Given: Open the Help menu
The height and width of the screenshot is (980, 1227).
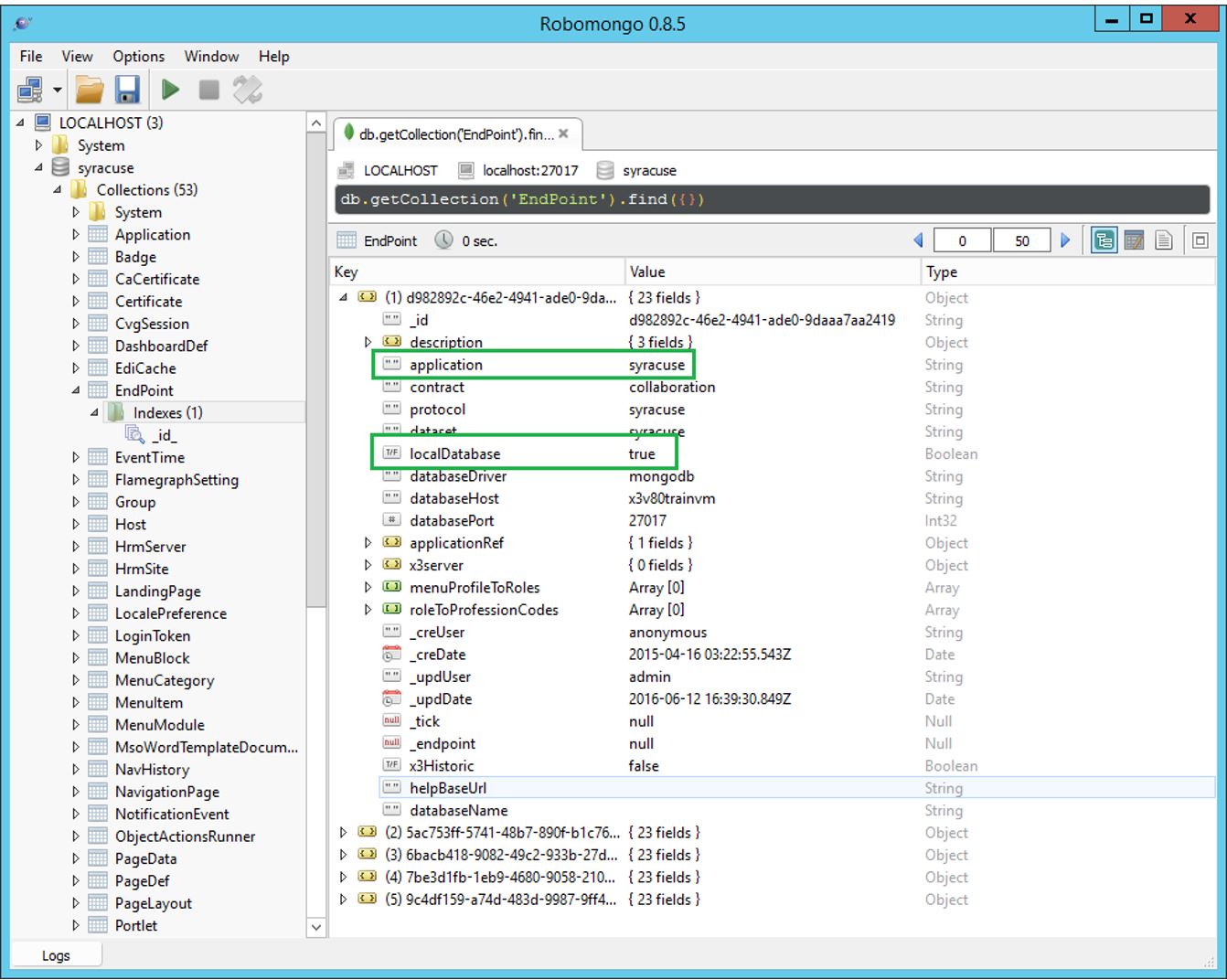Looking at the screenshot, I should click(x=273, y=56).
